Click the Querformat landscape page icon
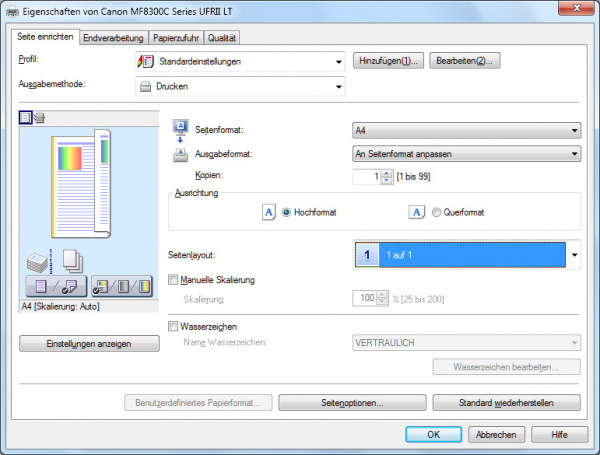600x455 pixels. click(416, 212)
